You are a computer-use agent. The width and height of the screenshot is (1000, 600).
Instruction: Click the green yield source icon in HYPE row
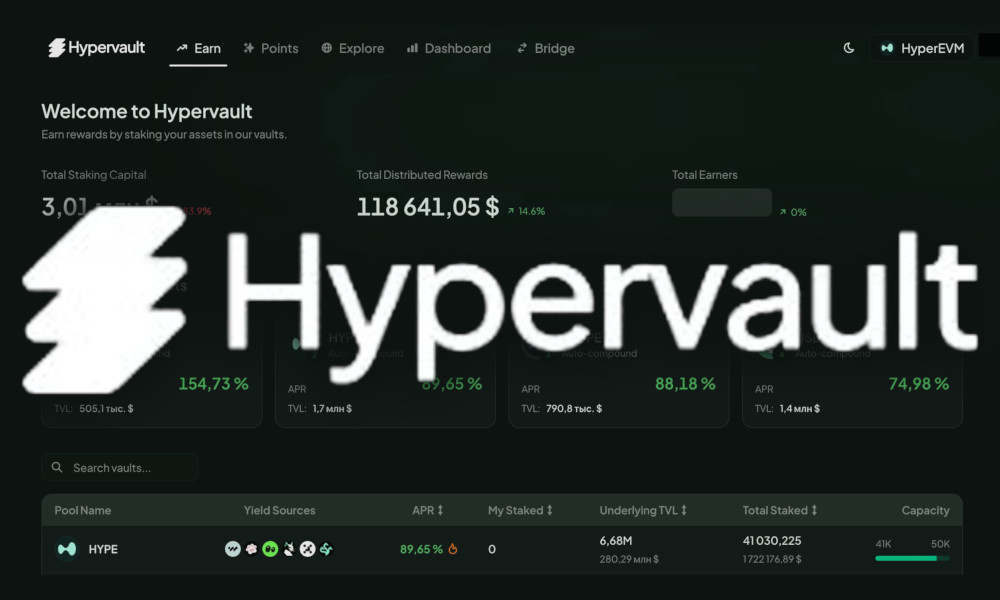(270, 549)
